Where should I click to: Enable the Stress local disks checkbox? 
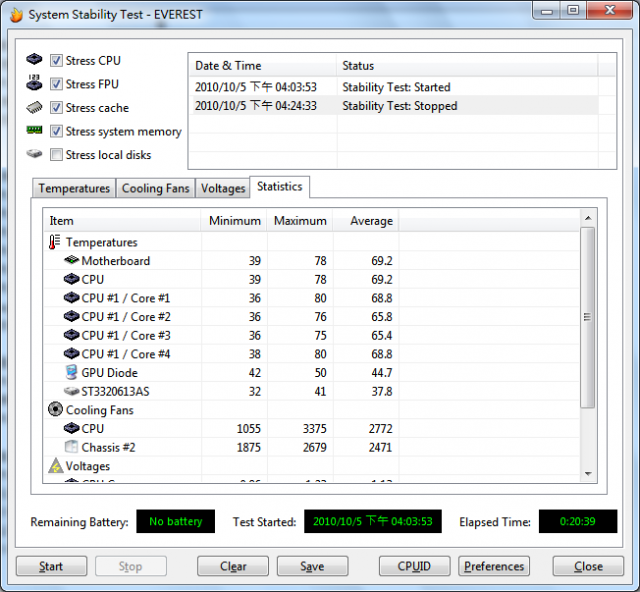[56, 155]
